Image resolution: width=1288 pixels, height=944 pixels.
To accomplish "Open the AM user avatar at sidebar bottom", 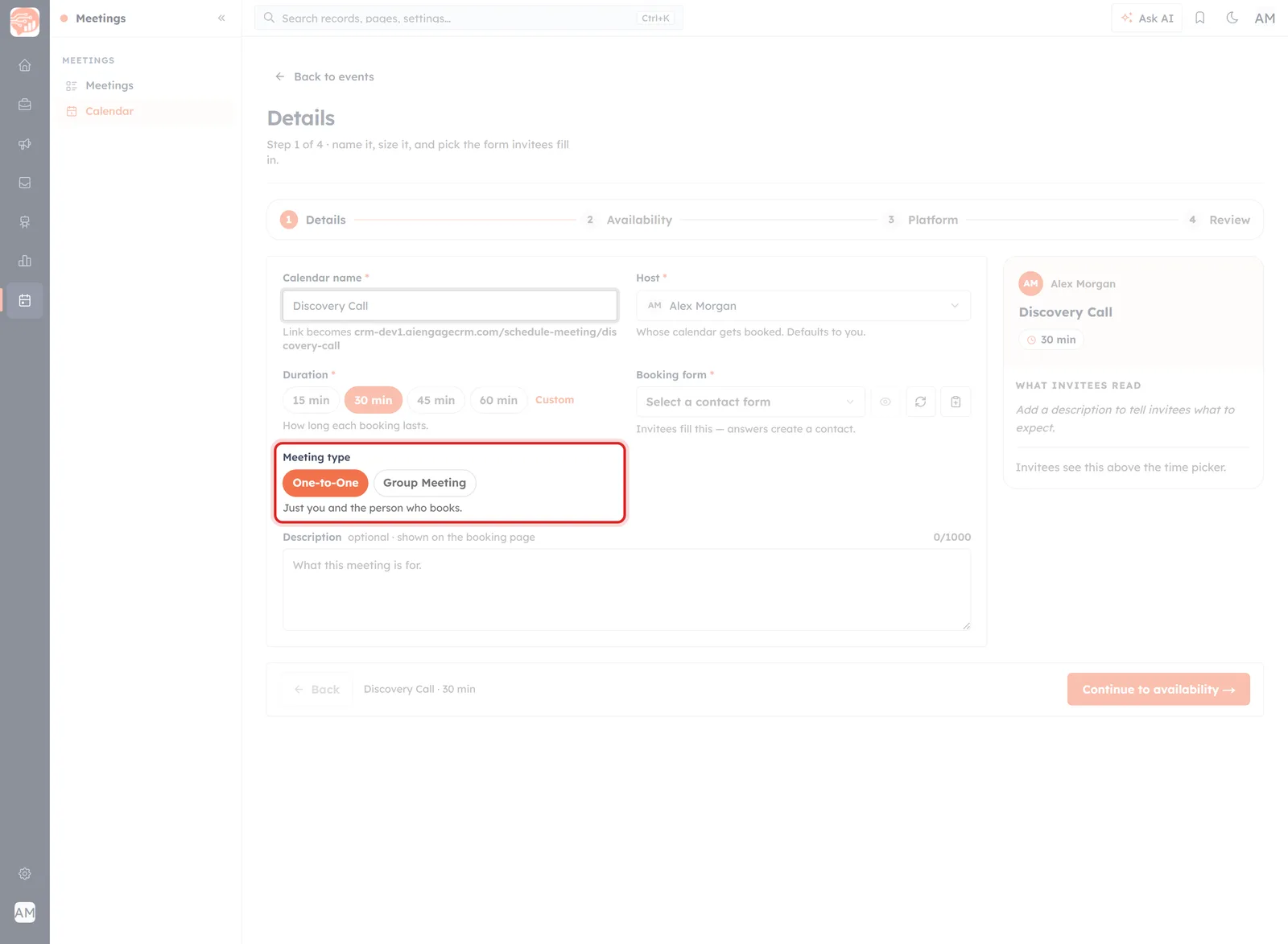I will click(x=25, y=913).
